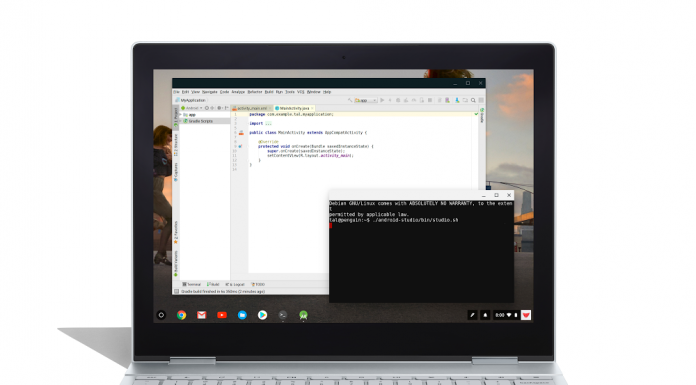The image size is (696, 385).
Task: Toggle the Captures side tool window
Action: click(176, 172)
